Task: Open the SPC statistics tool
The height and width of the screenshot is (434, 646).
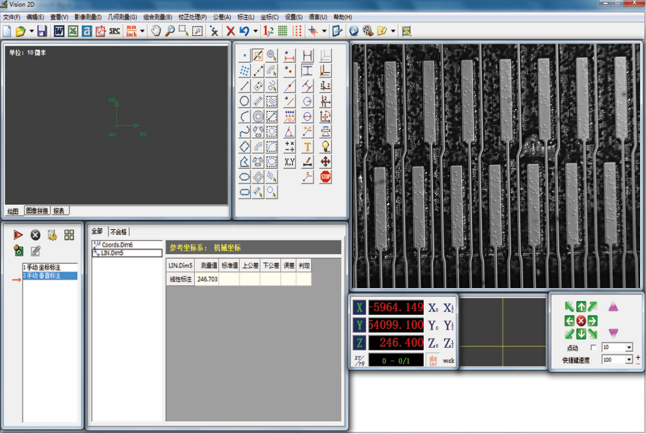Action: (114, 32)
